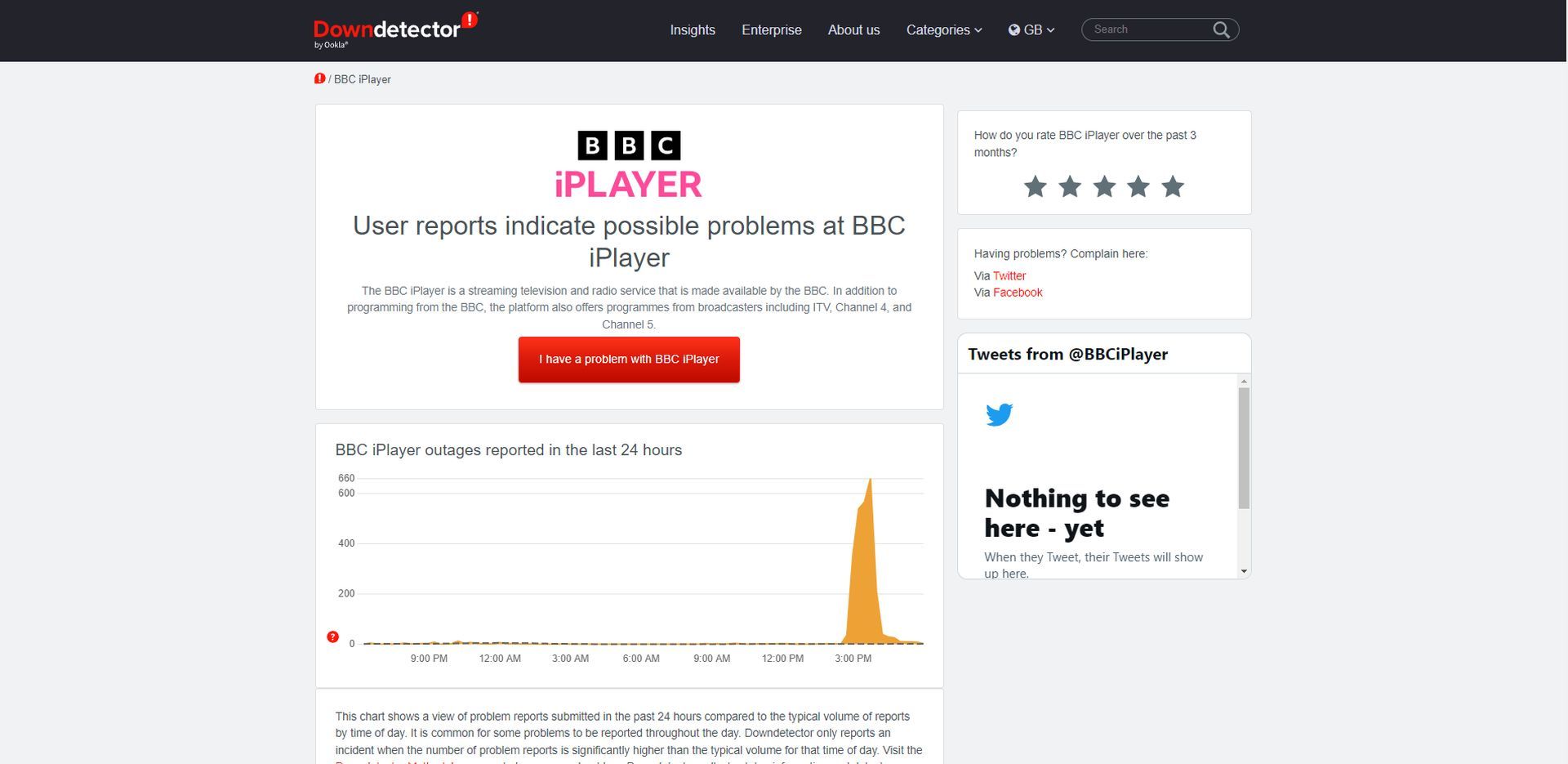Open the Categories chevron menu
The image size is (1568, 764).
pos(978,30)
